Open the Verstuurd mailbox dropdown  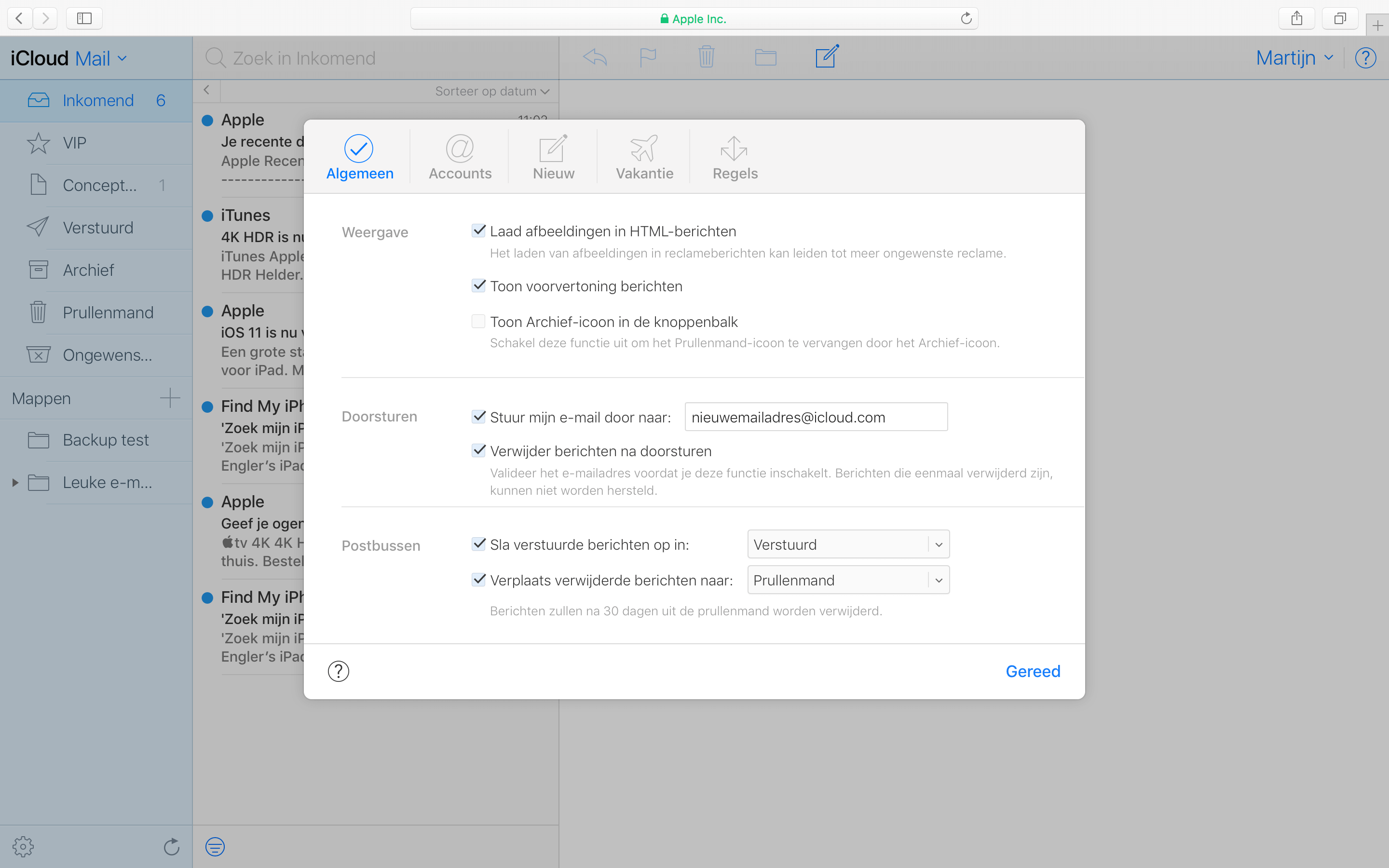(x=848, y=544)
